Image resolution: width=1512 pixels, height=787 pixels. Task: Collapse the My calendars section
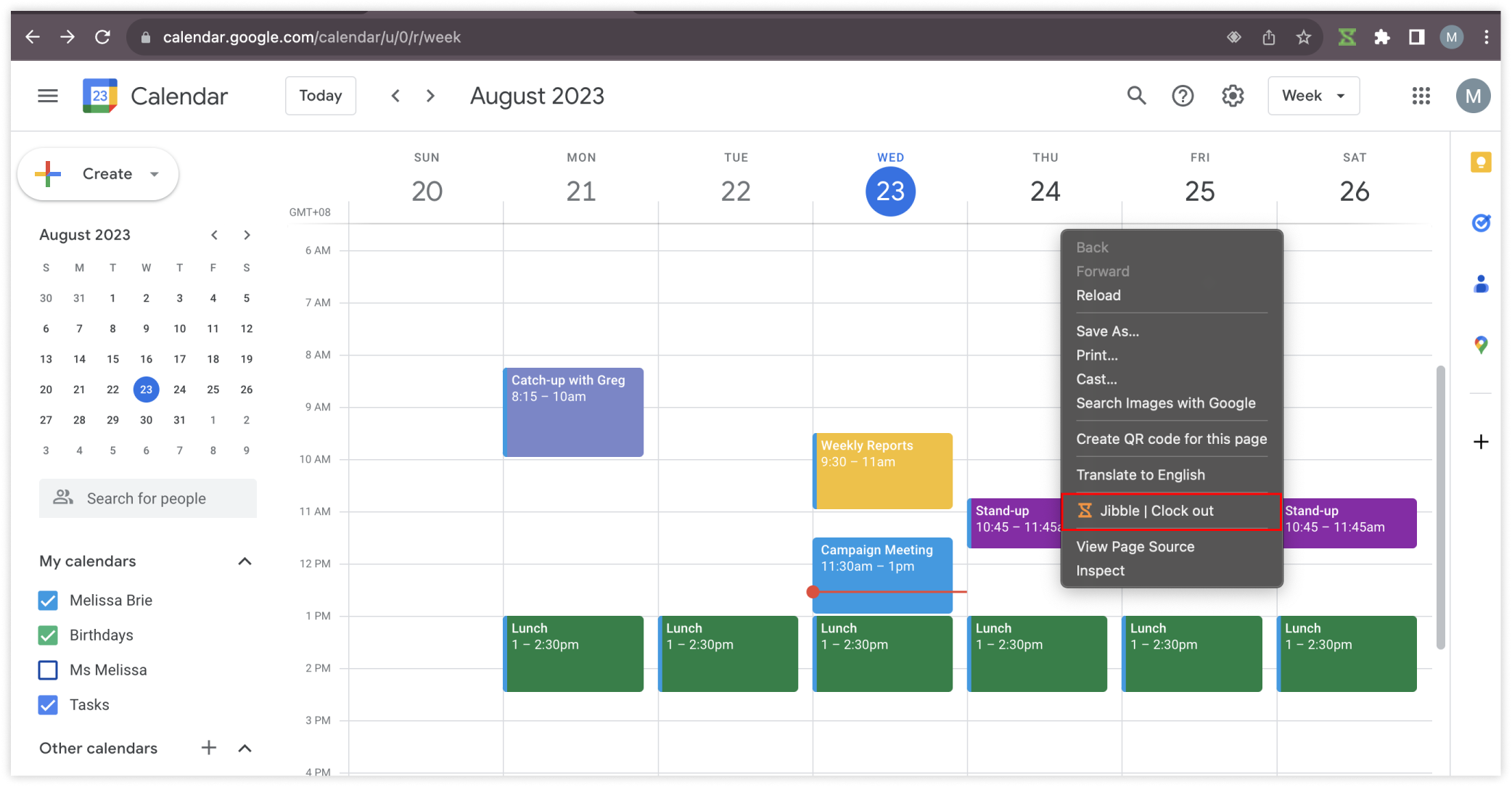click(245, 561)
